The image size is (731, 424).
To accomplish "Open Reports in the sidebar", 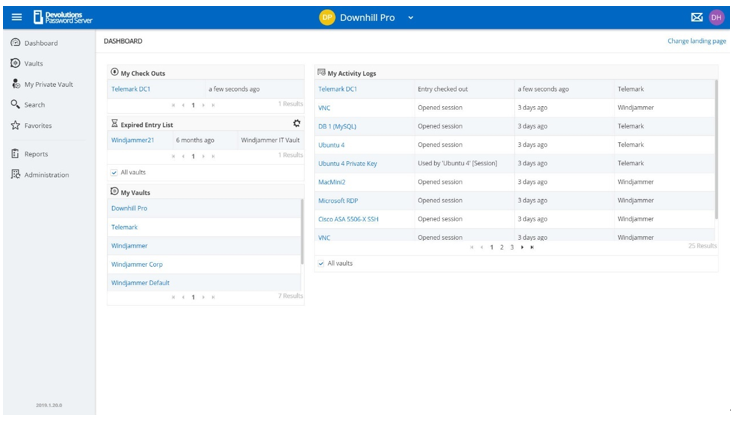I will pyautogui.click(x=36, y=154).
